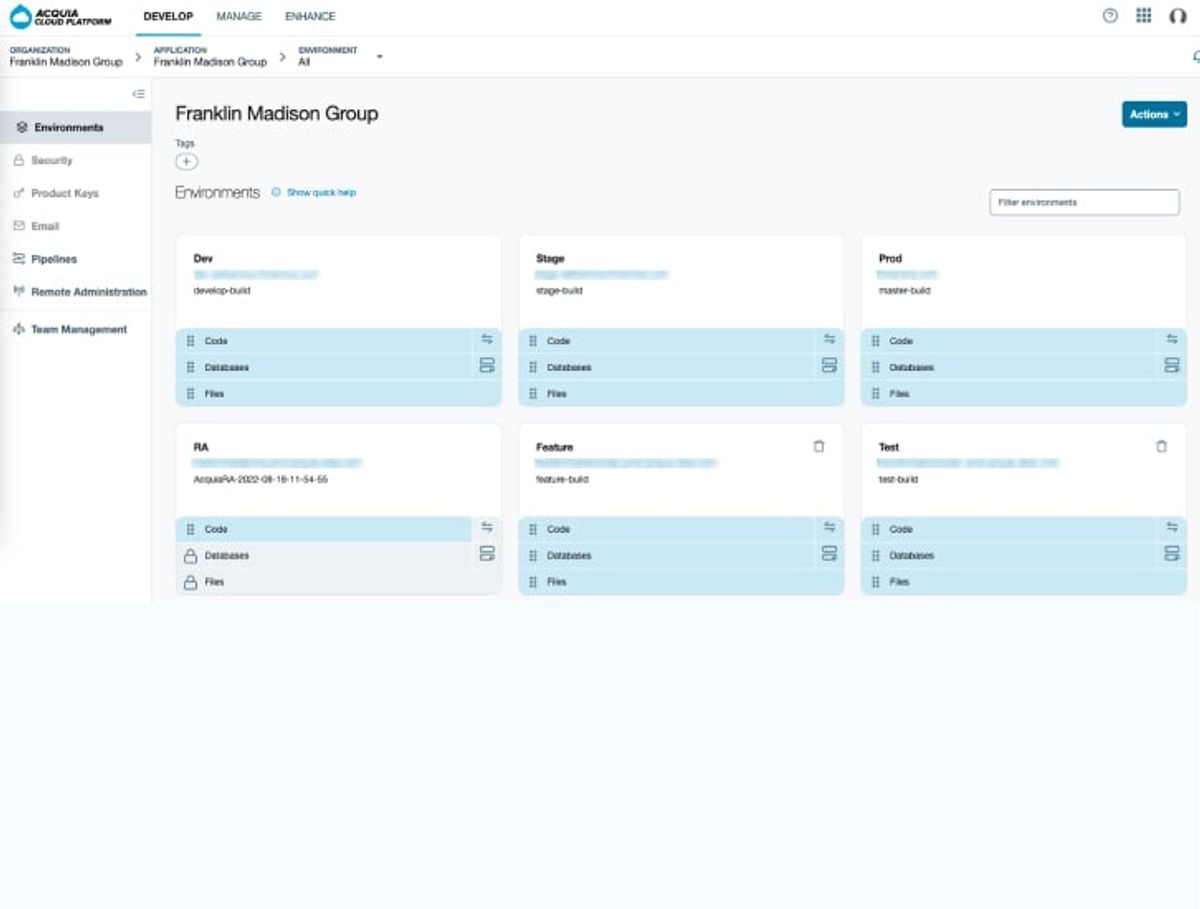Select Environments in the sidebar
This screenshot has width=1200, height=909.
pos(76,128)
